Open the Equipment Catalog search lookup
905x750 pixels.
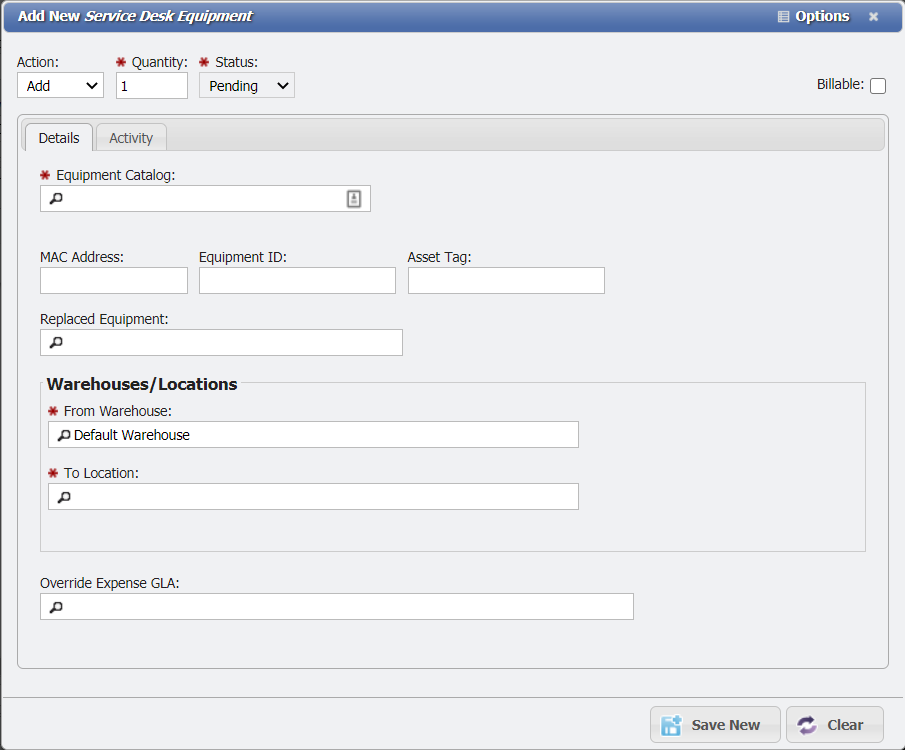[55, 198]
